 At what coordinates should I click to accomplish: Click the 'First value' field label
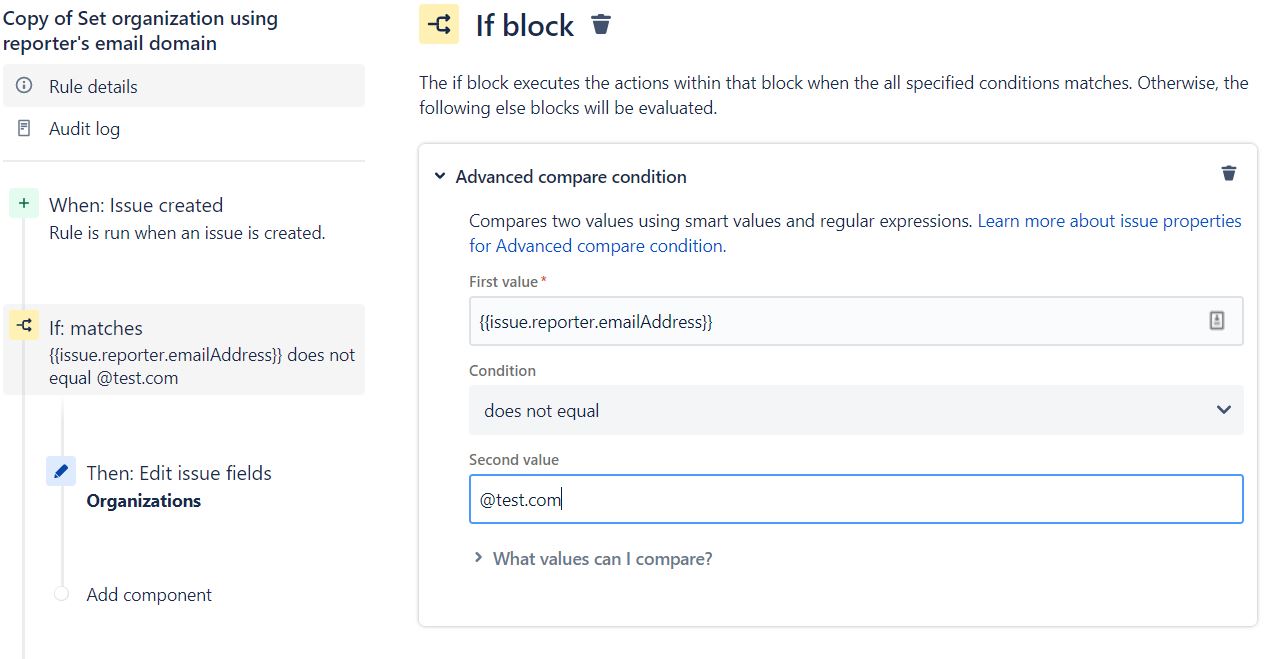click(505, 282)
